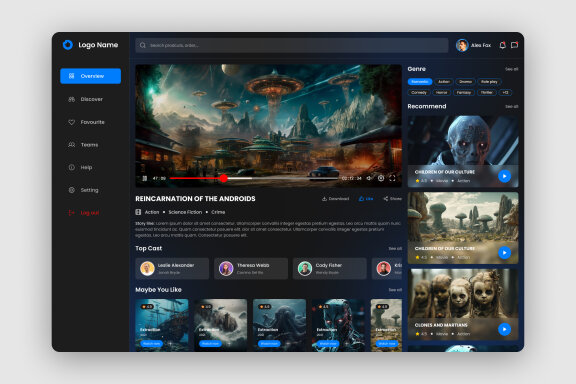Viewport: 576px width, 384px height.
Task: Click the Discover binoculars icon
Action: click(x=72, y=99)
